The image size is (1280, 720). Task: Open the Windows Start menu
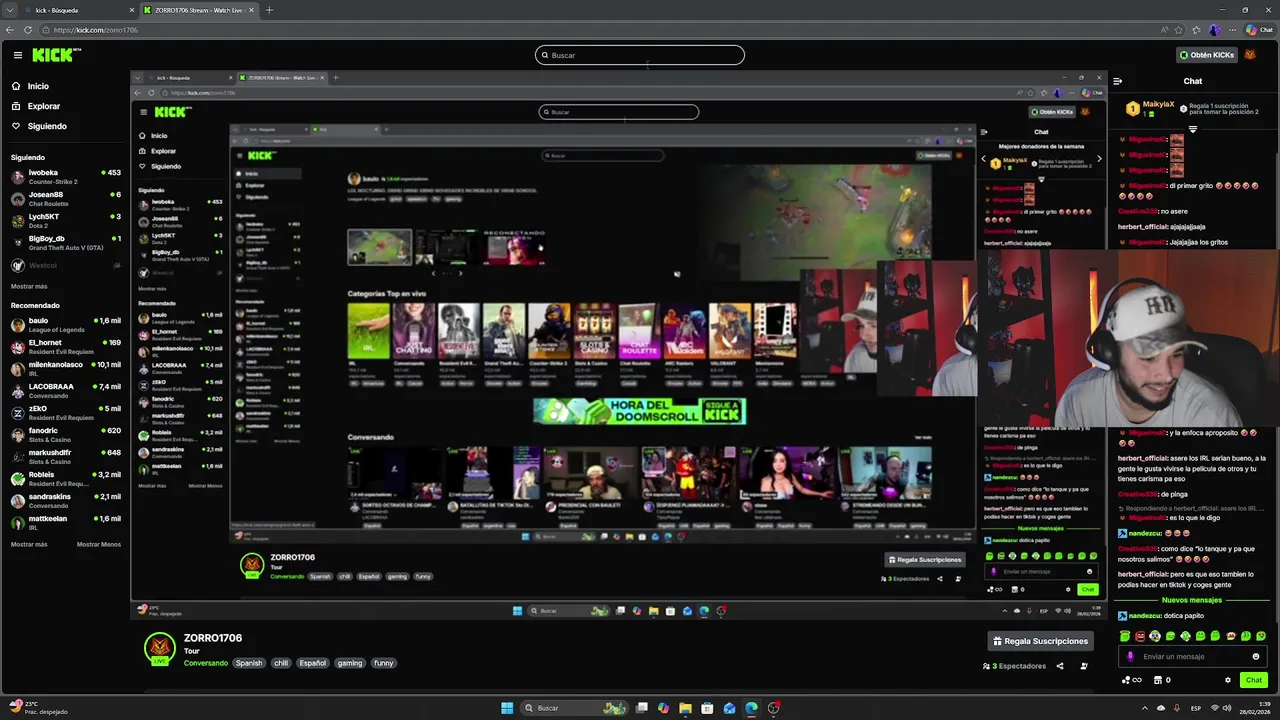pyautogui.click(x=507, y=708)
